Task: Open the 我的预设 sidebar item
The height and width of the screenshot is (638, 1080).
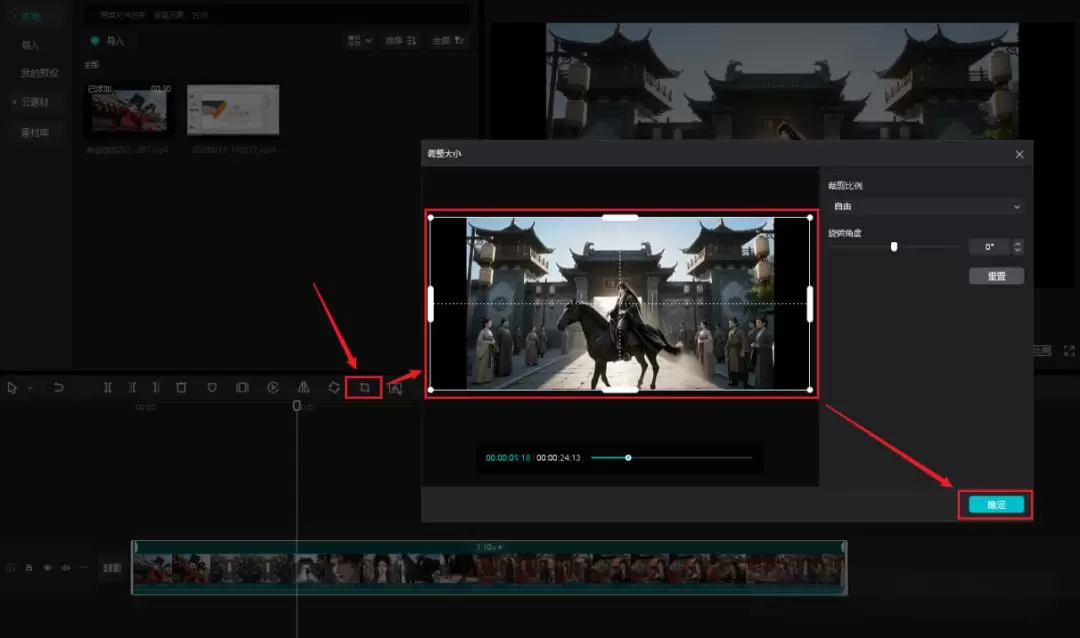Action: tap(39, 73)
